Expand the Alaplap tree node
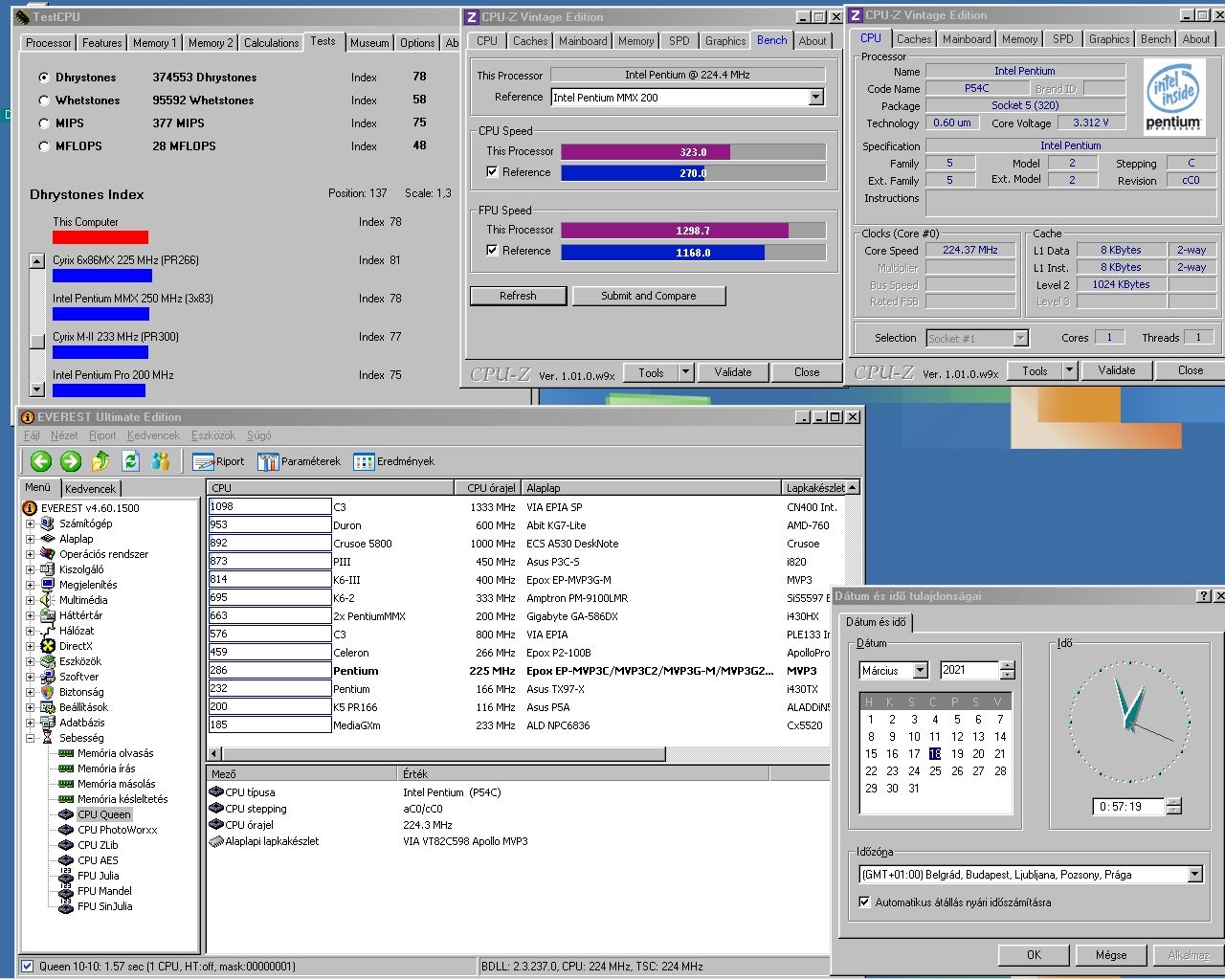 click(30, 539)
